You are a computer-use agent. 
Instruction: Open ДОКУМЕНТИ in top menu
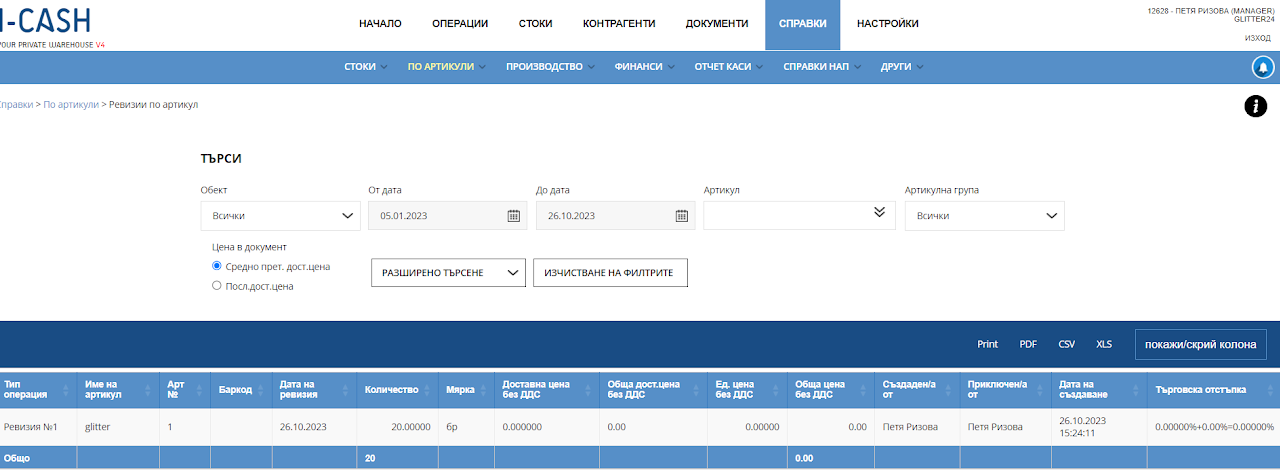click(717, 24)
